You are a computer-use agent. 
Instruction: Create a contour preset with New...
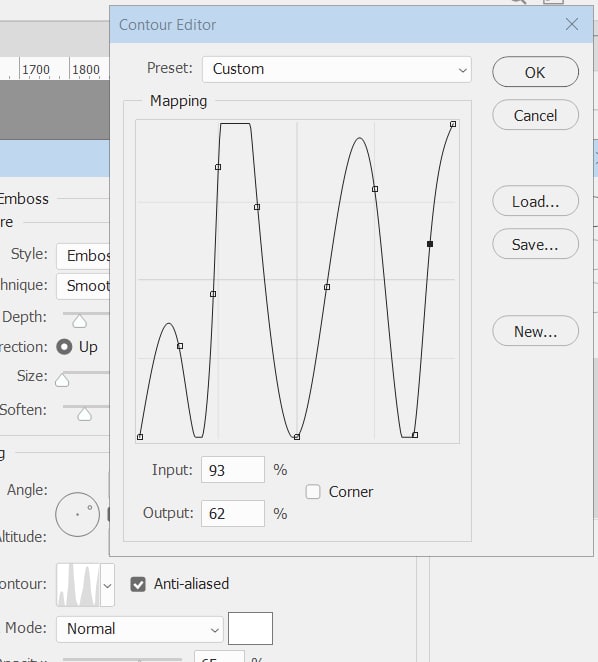(x=535, y=331)
